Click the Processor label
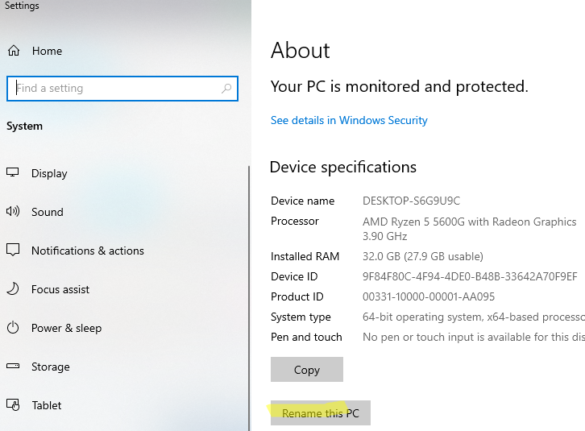Viewport: 585px width, 431px height. tap(295, 221)
